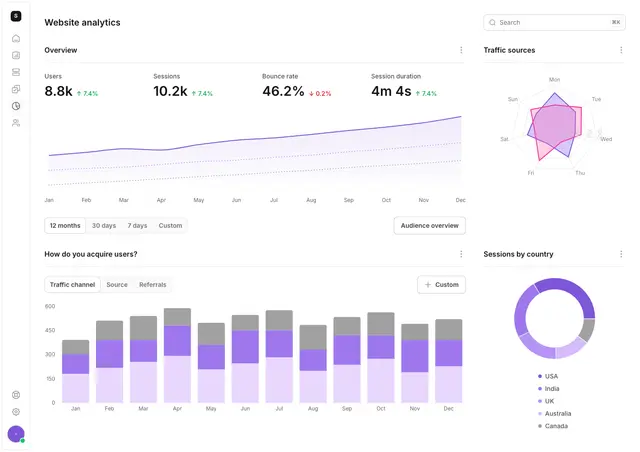Click the purple user avatar
This screenshot has width=640, height=452.
(x=16, y=434)
